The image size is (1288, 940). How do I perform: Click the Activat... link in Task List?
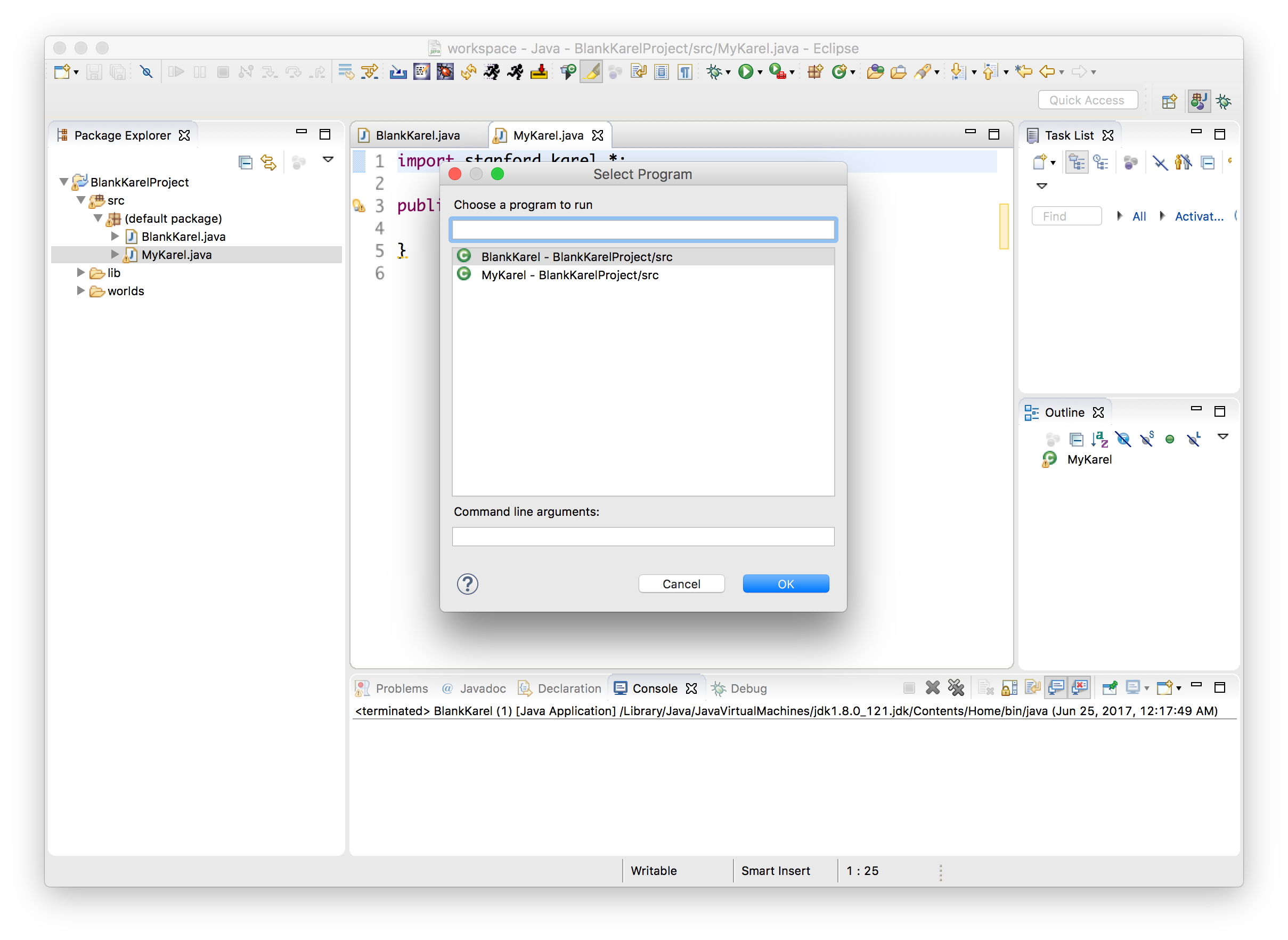point(1199,216)
